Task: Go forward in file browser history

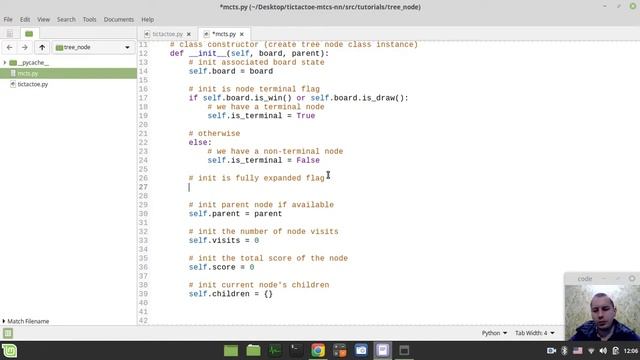Action: click(x=24, y=47)
